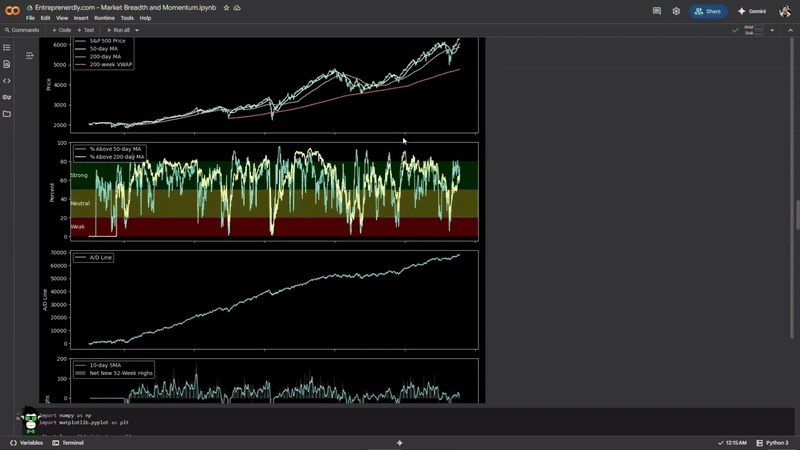Open the Edit menu

pyautogui.click(x=45, y=18)
